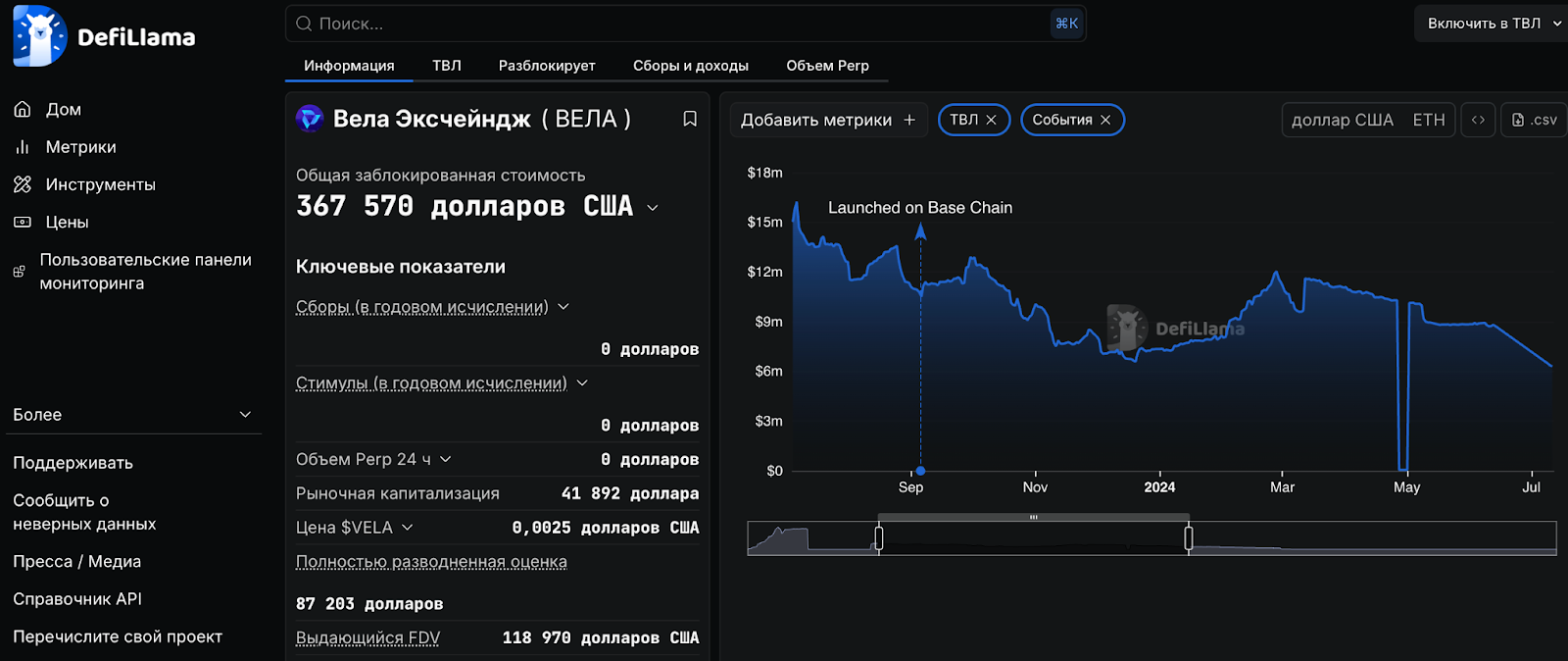
Task: Download chart data via .csv button
Action: click(x=1535, y=120)
